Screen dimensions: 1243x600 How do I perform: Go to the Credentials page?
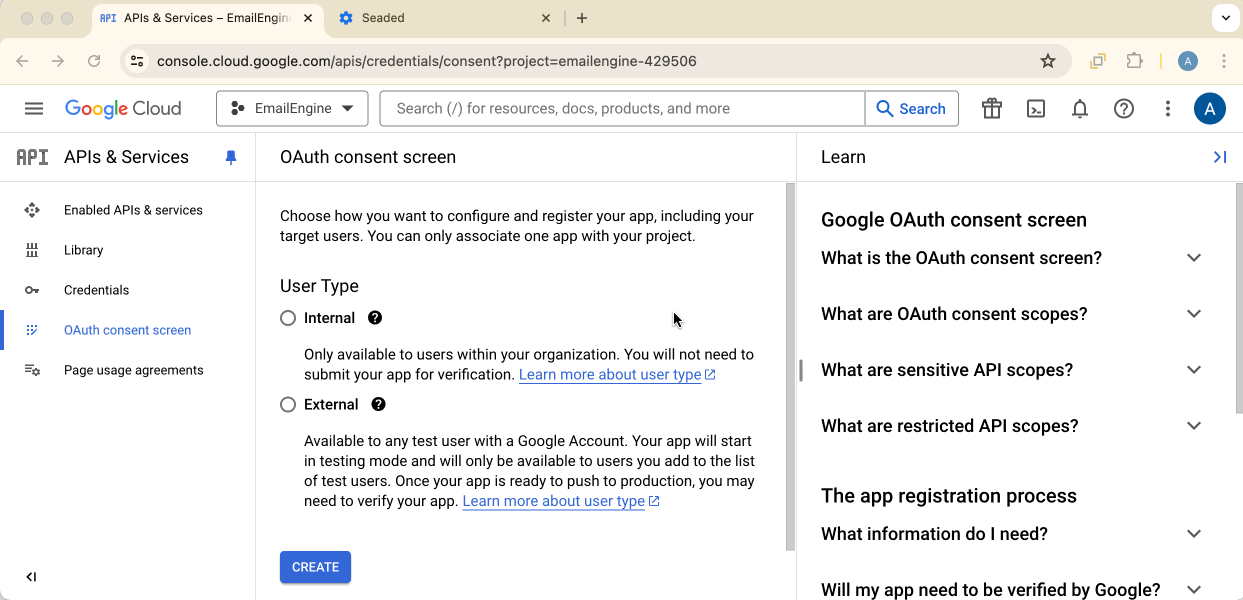pos(97,290)
